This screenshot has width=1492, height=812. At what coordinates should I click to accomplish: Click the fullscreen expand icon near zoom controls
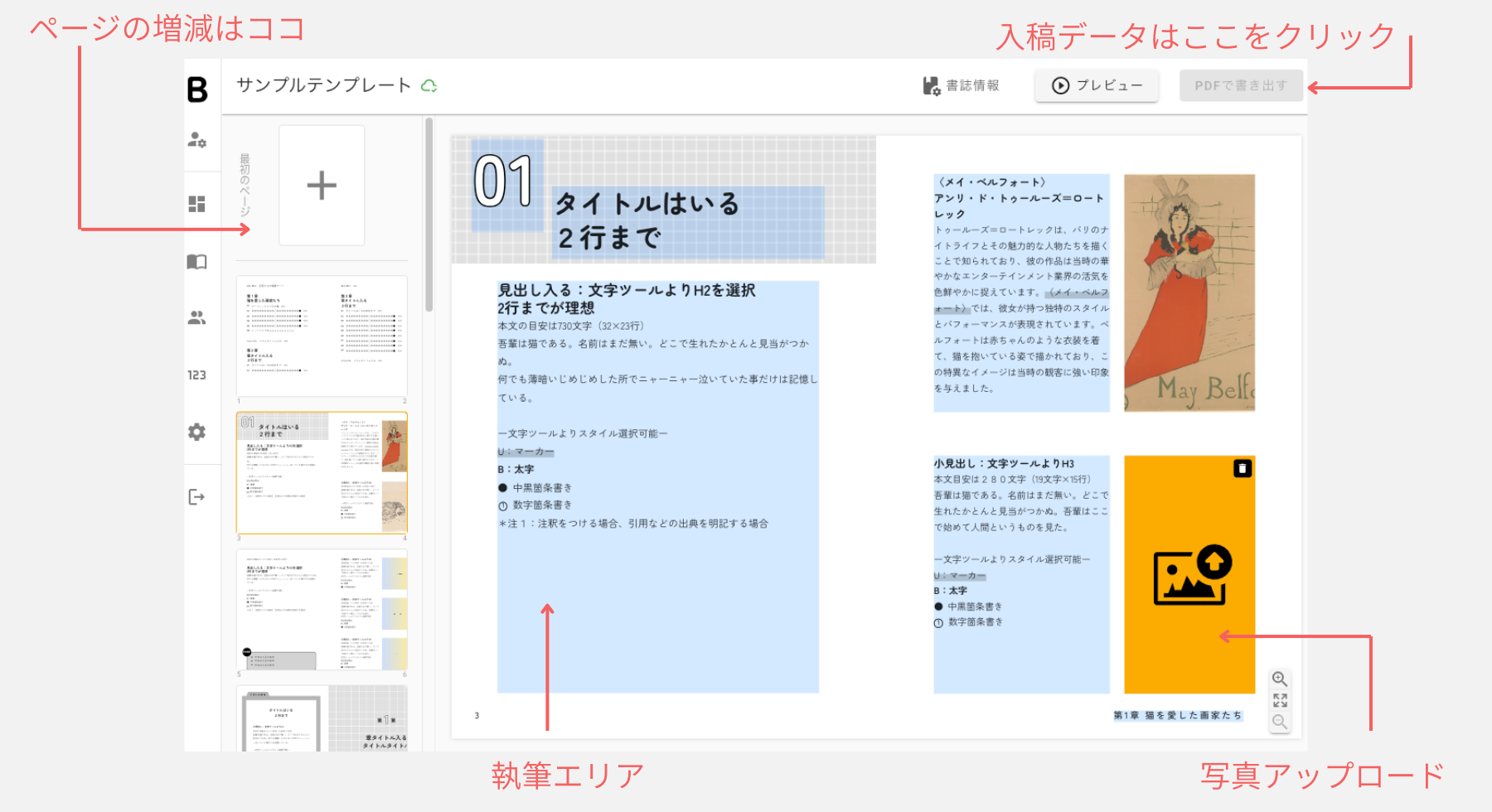pos(1279,700)
